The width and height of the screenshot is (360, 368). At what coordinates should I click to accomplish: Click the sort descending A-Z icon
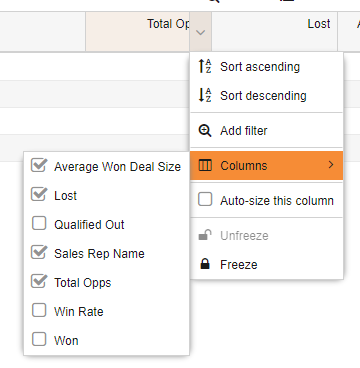pyautogui.click(x=205, y=95)
